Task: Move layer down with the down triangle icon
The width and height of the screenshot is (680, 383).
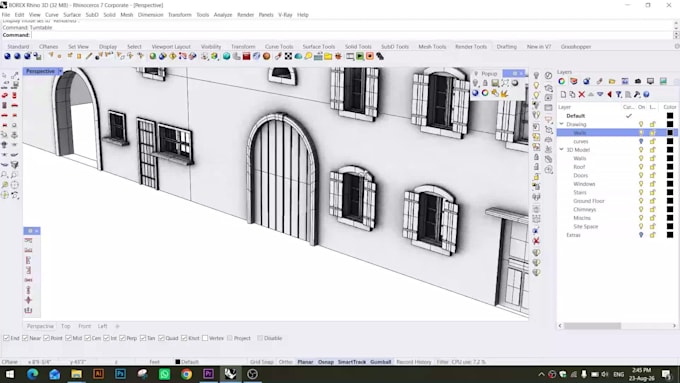Action: [600, 95]
